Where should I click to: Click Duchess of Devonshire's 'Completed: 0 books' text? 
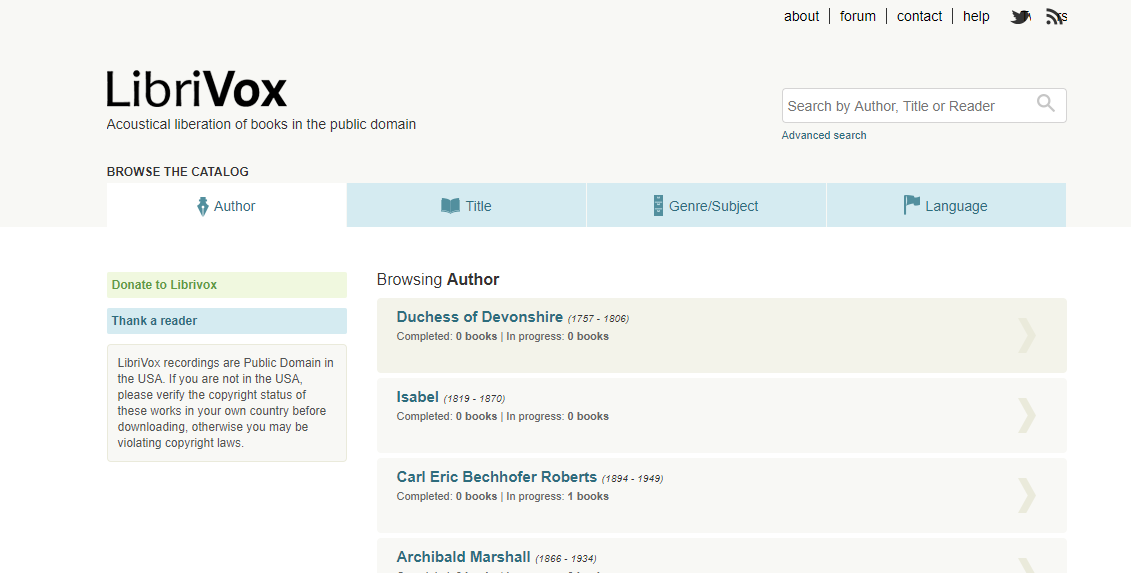pos(446,336)
